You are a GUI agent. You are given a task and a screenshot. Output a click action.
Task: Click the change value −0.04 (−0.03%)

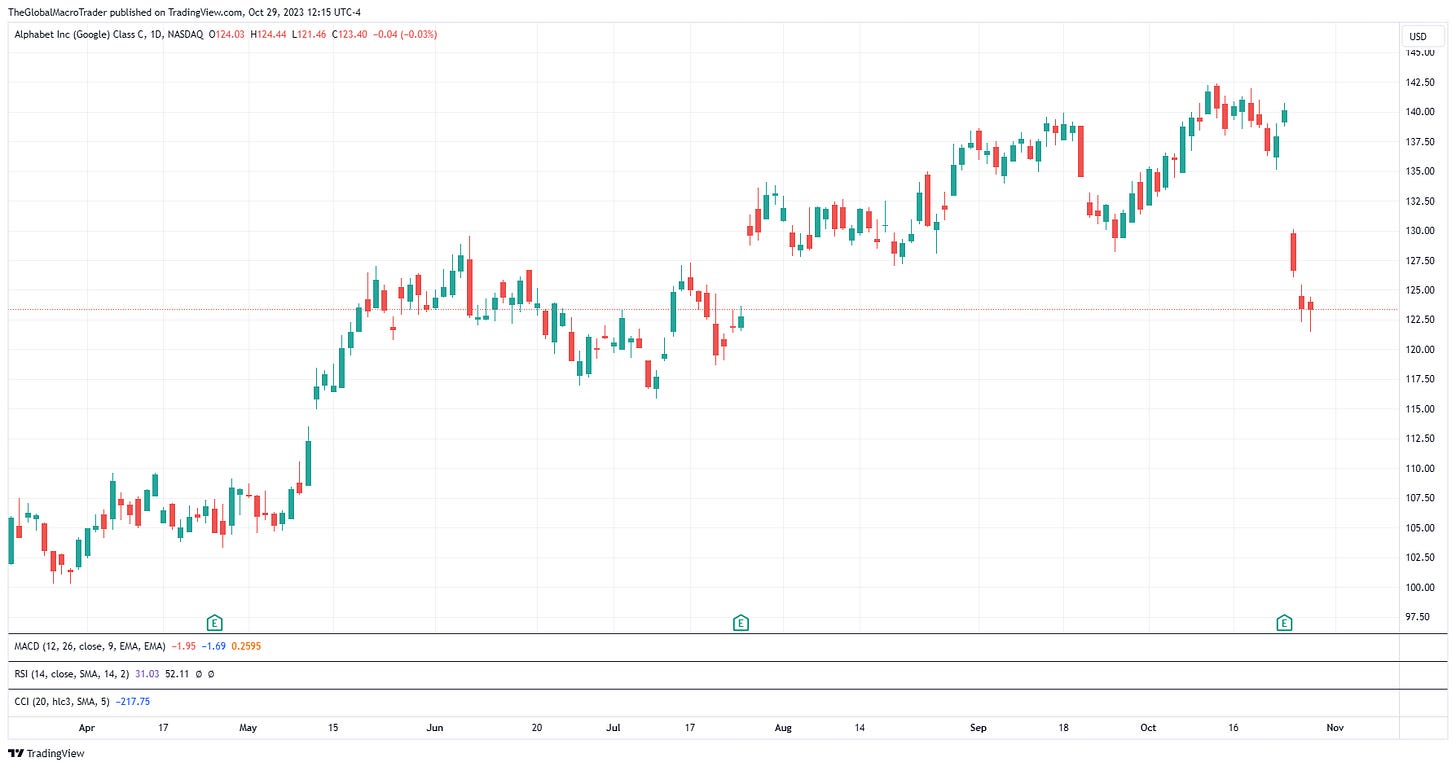[403, 34]
